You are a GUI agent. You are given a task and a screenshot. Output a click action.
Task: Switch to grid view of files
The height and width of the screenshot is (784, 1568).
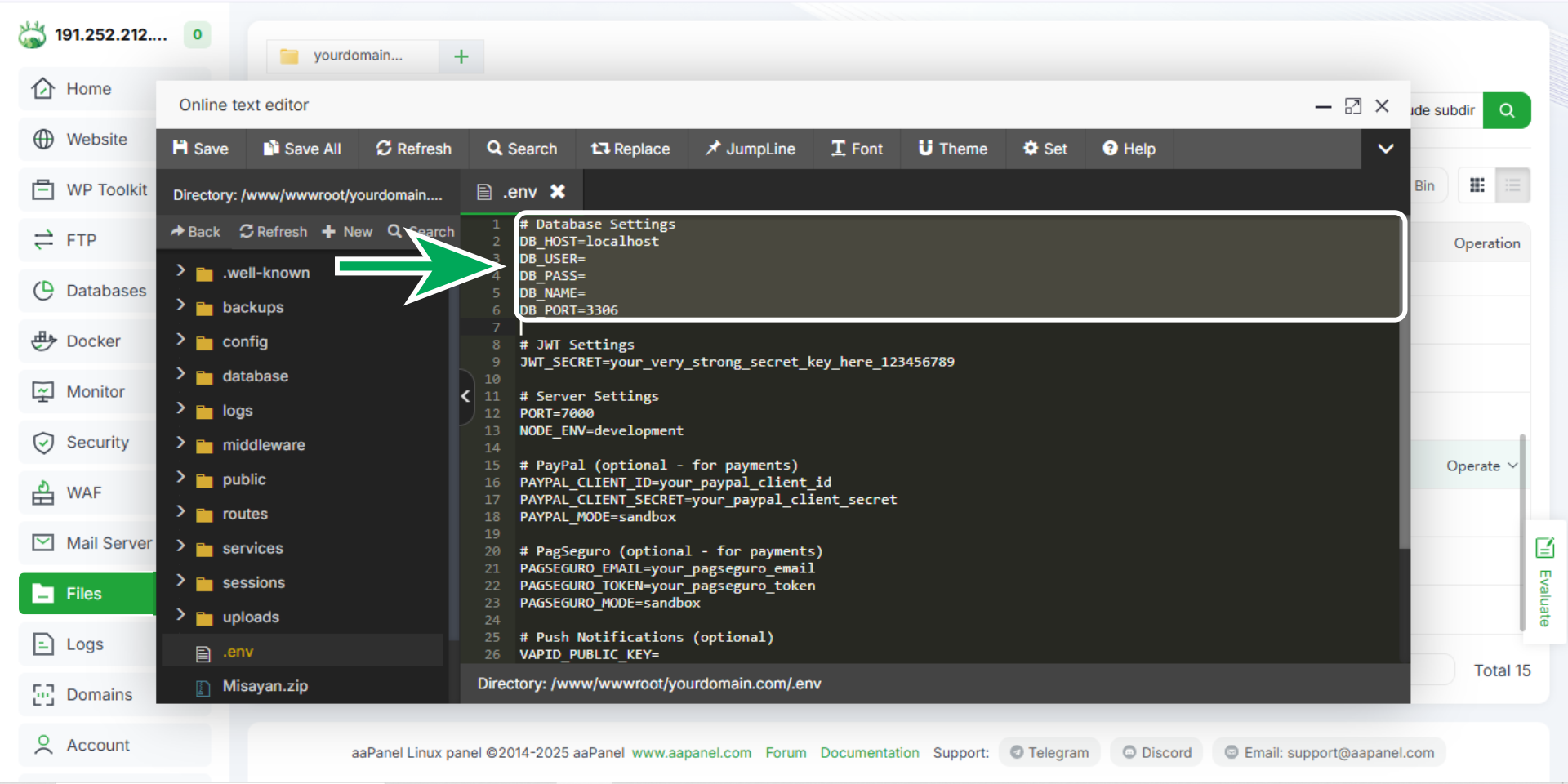coord(1477,185)
